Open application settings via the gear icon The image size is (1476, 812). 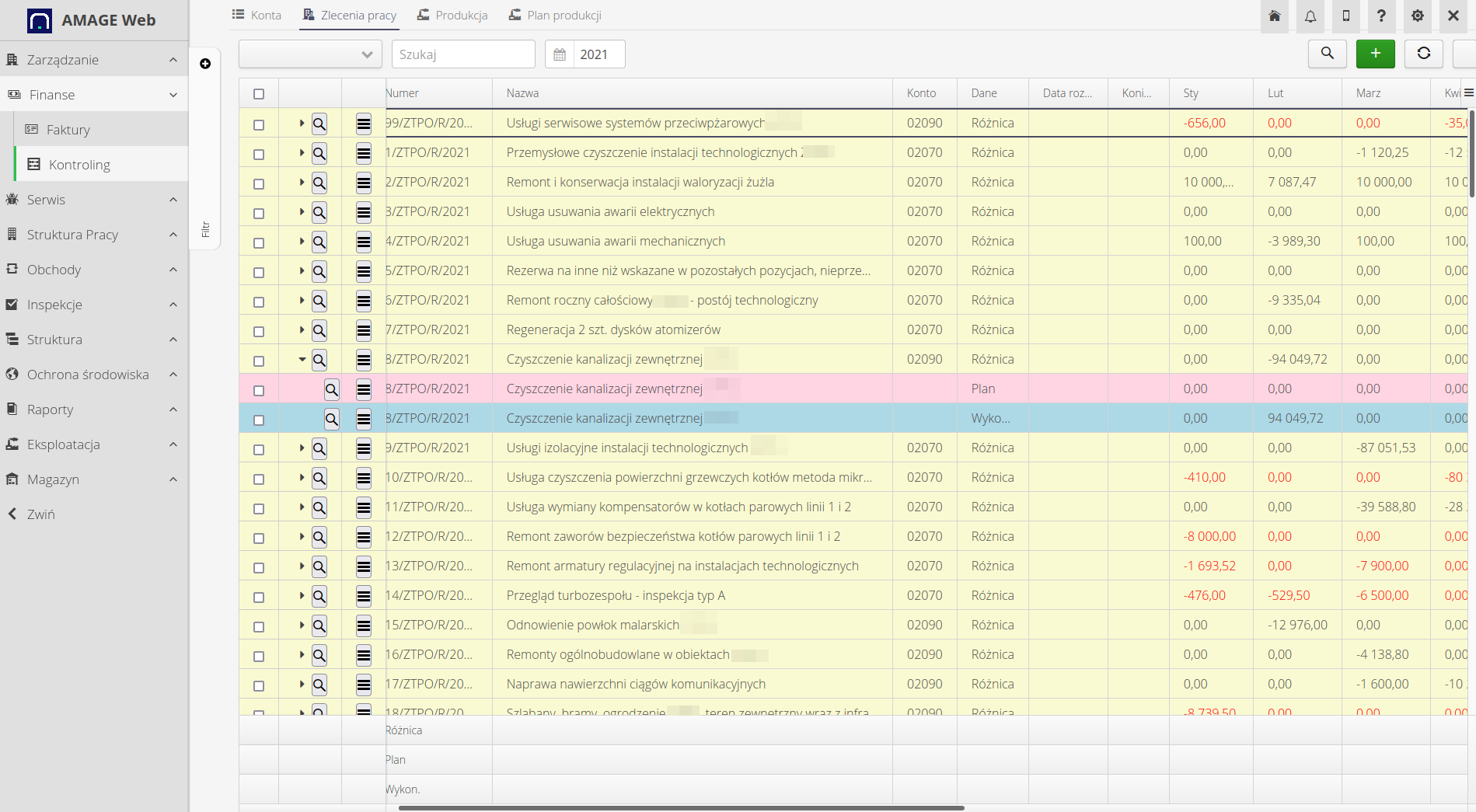tap(1417, 16)
